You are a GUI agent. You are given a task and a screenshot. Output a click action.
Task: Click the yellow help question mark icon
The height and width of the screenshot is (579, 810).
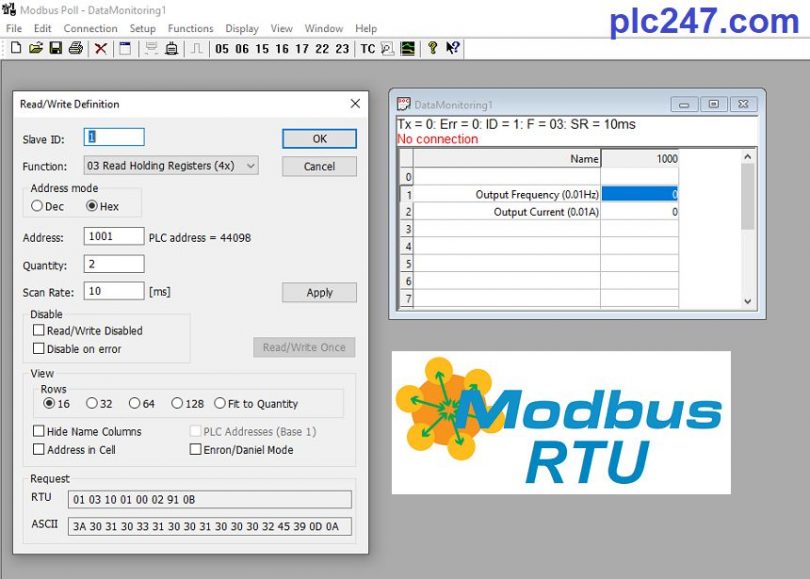coord(432,49)
